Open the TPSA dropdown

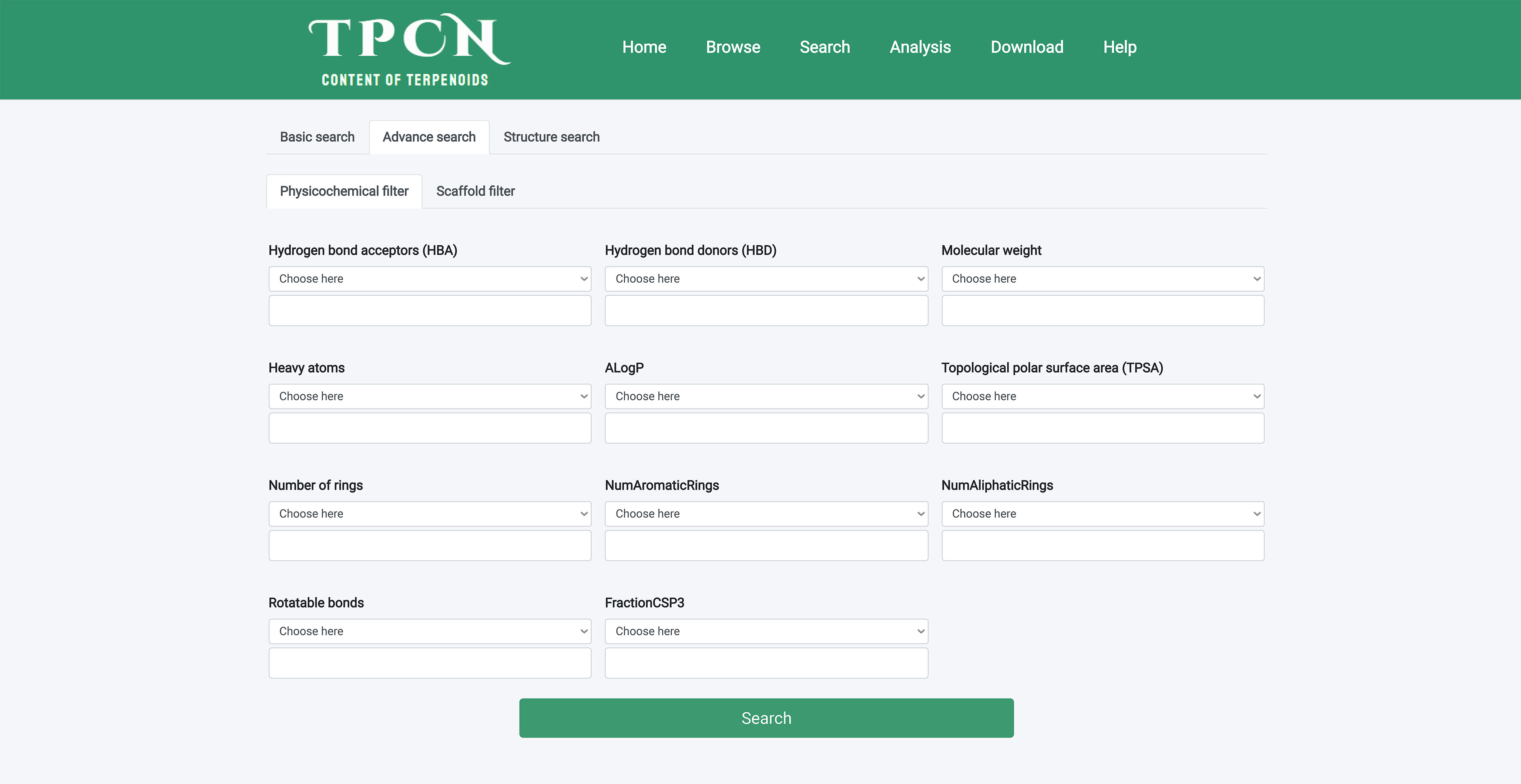click(x=1103, y=396)
